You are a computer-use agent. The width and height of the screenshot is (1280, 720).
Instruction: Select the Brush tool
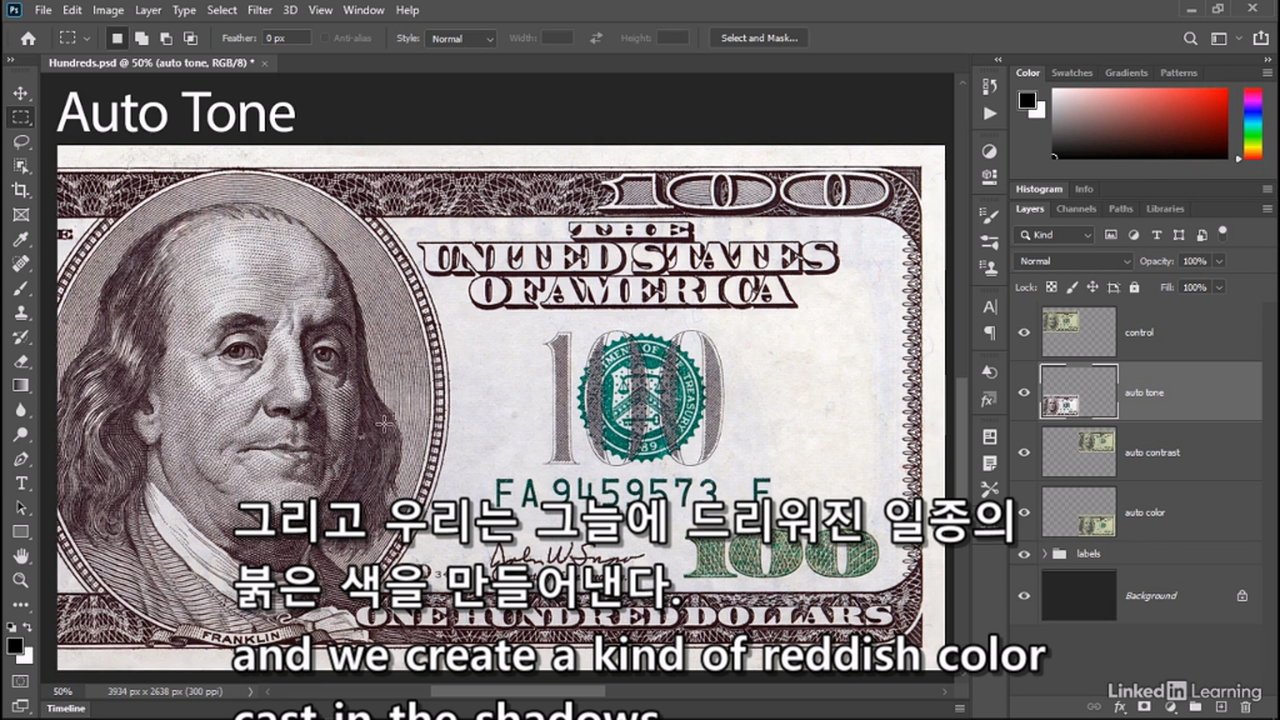[x=21, y=288]
